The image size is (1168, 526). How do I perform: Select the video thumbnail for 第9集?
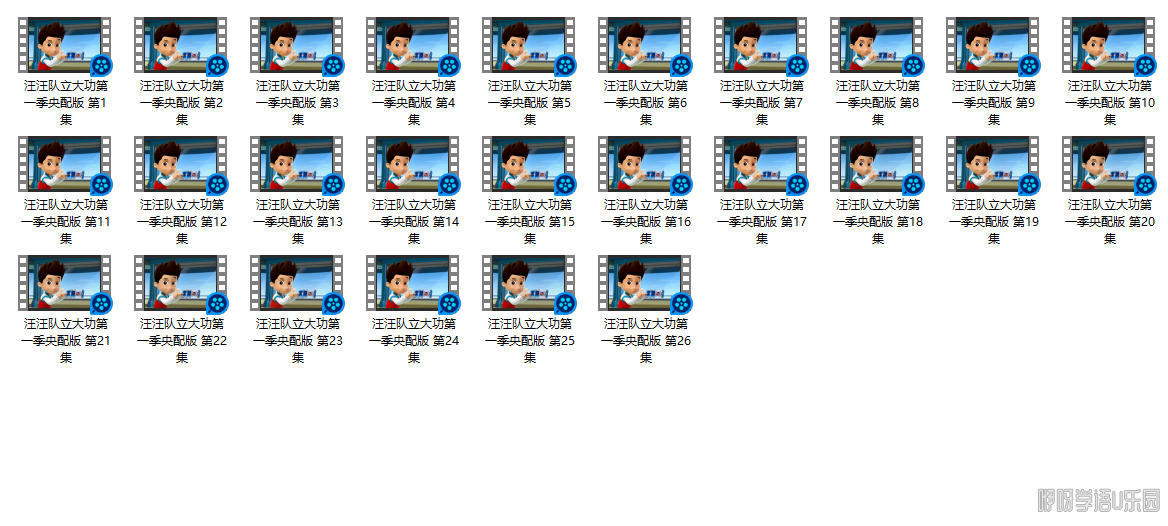tap(994, 45)
